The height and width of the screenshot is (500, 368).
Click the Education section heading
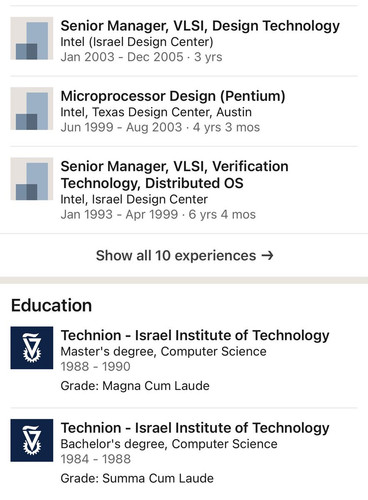pyautogui.click(x=51, y=306)
